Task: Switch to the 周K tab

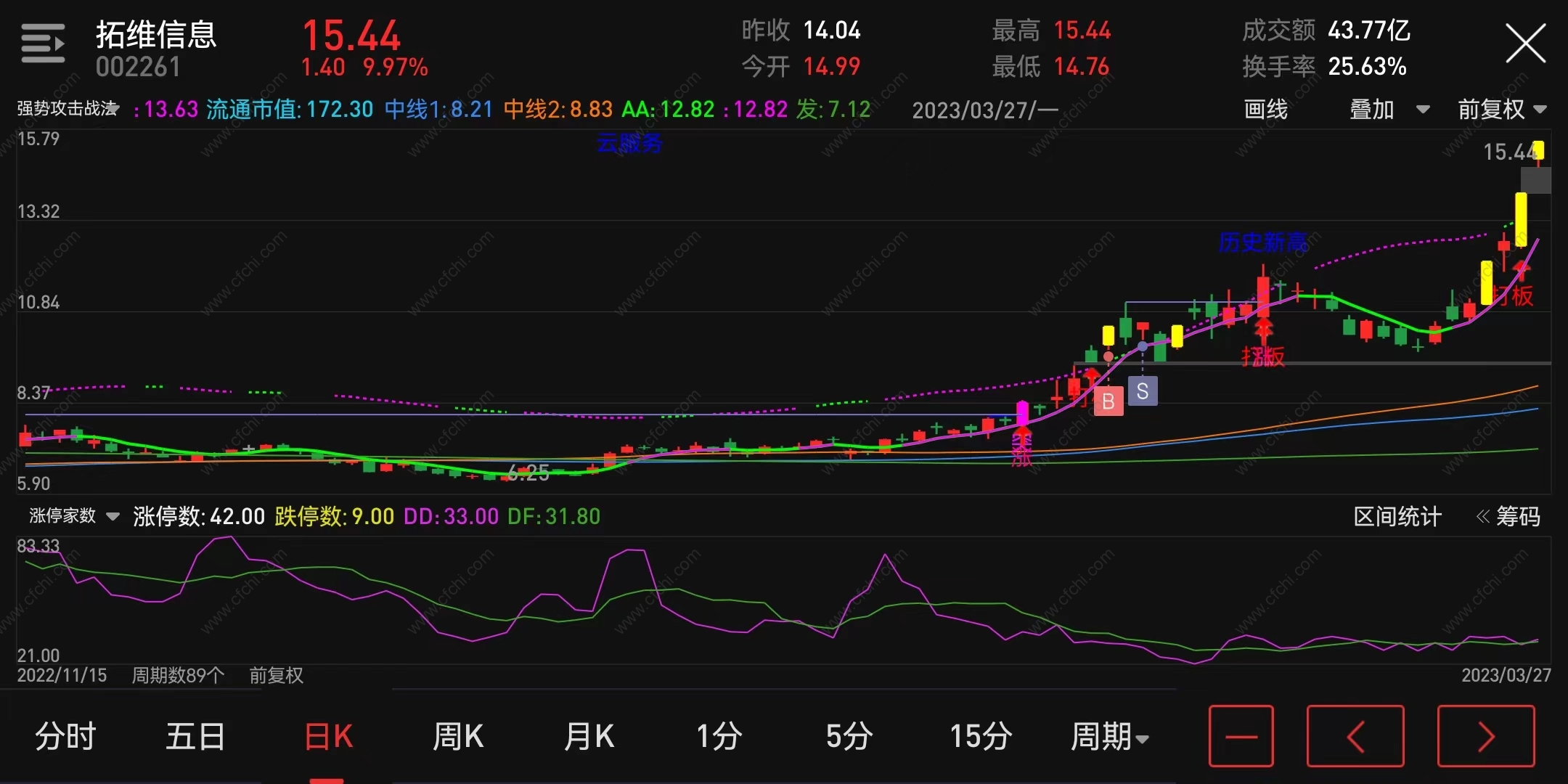Action: (457, 736)
